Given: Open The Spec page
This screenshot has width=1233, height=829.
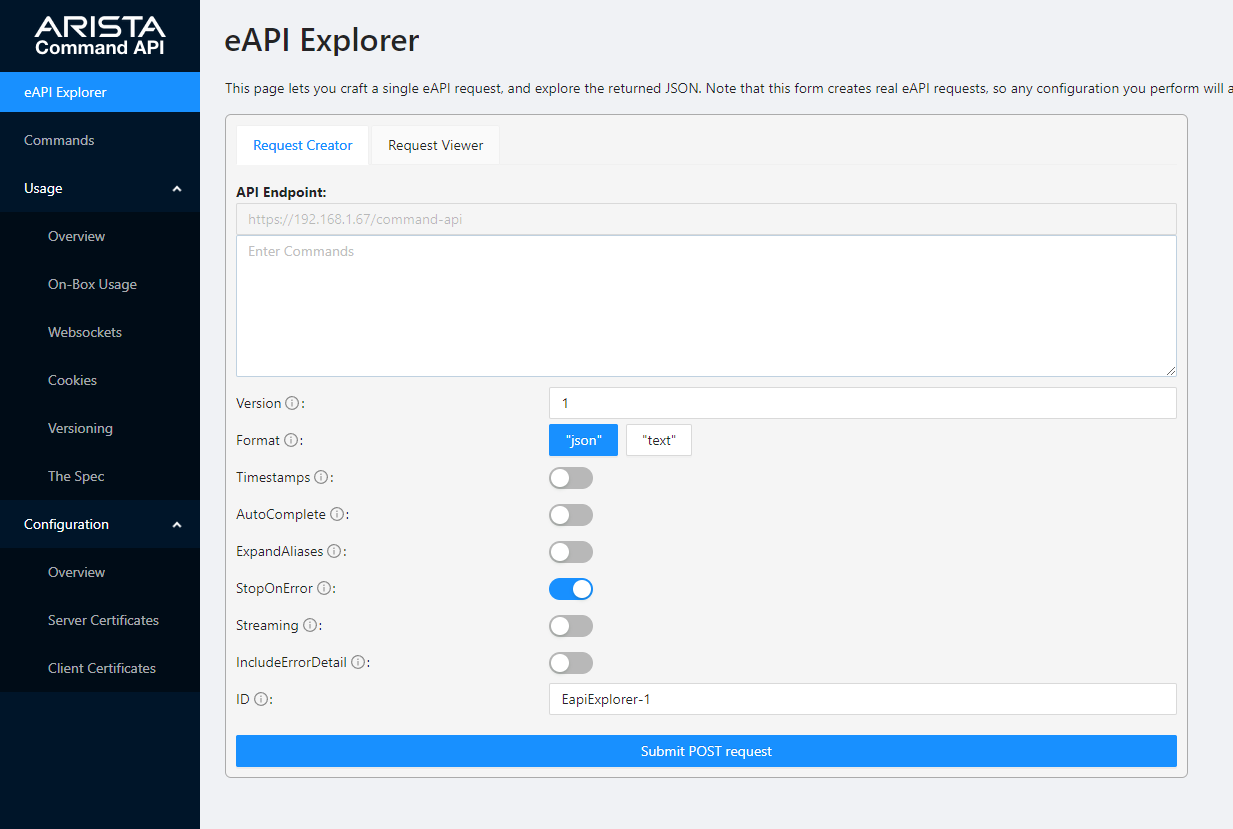Looking at the screenshot, I should (x=100, y=476).
